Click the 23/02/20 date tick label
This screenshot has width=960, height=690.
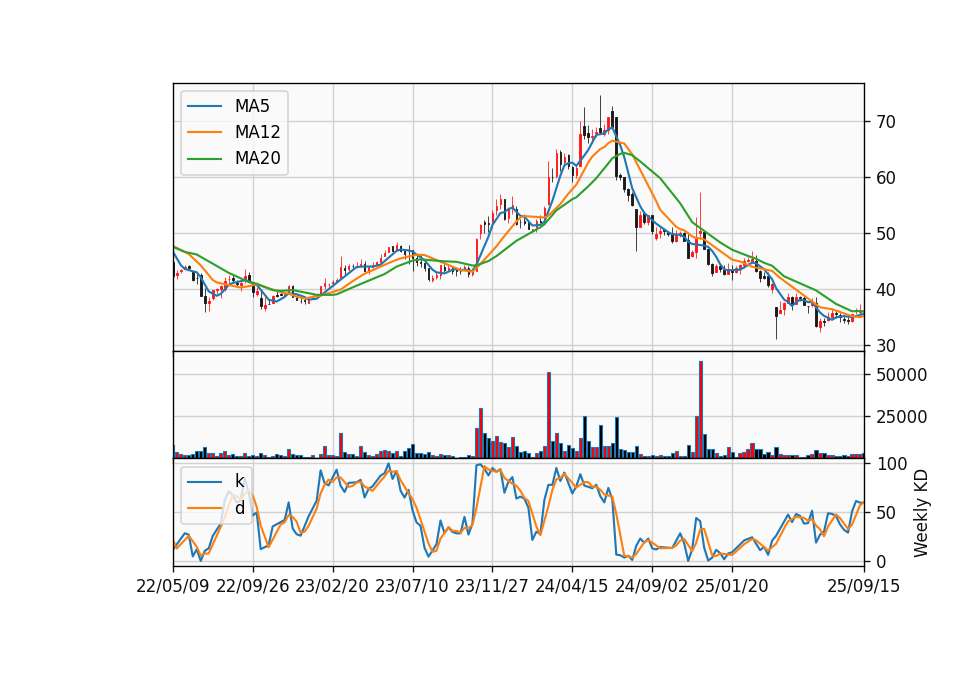(333, 586)
